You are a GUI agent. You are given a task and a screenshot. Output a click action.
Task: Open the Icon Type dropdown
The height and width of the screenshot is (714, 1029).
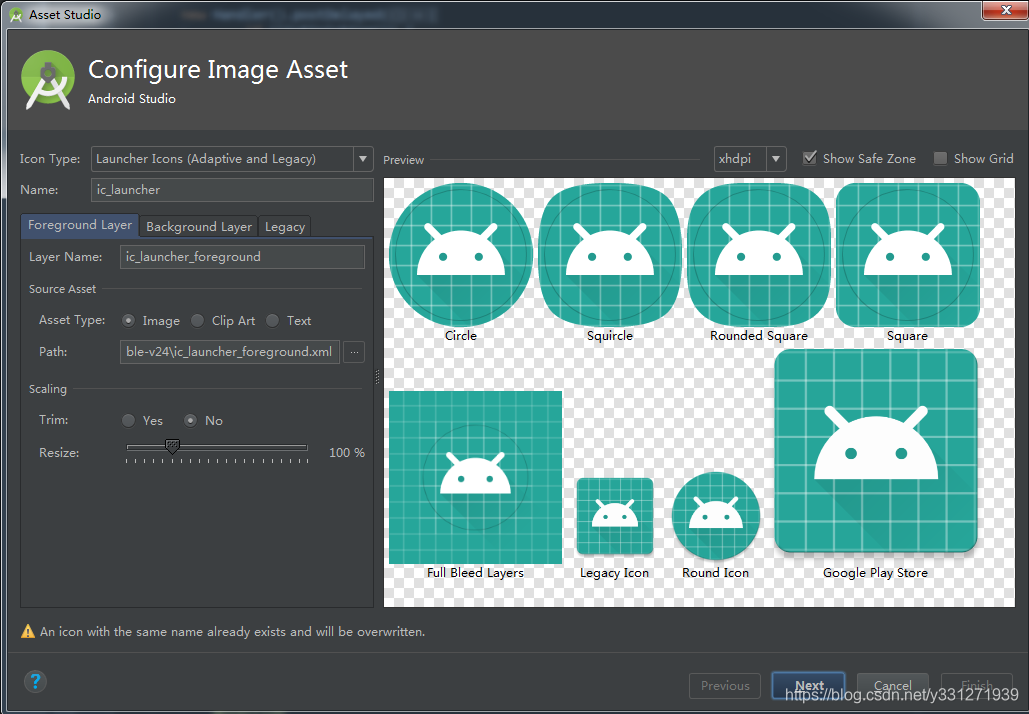[x=363, y=159]
